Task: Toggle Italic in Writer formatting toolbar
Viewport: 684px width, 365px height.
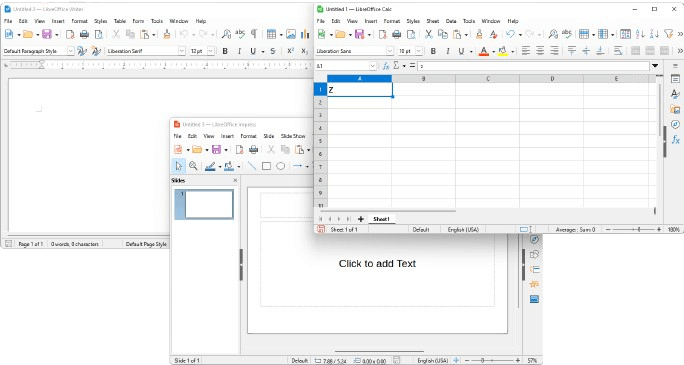Action: pyautogui.click(x=239, y=51)
